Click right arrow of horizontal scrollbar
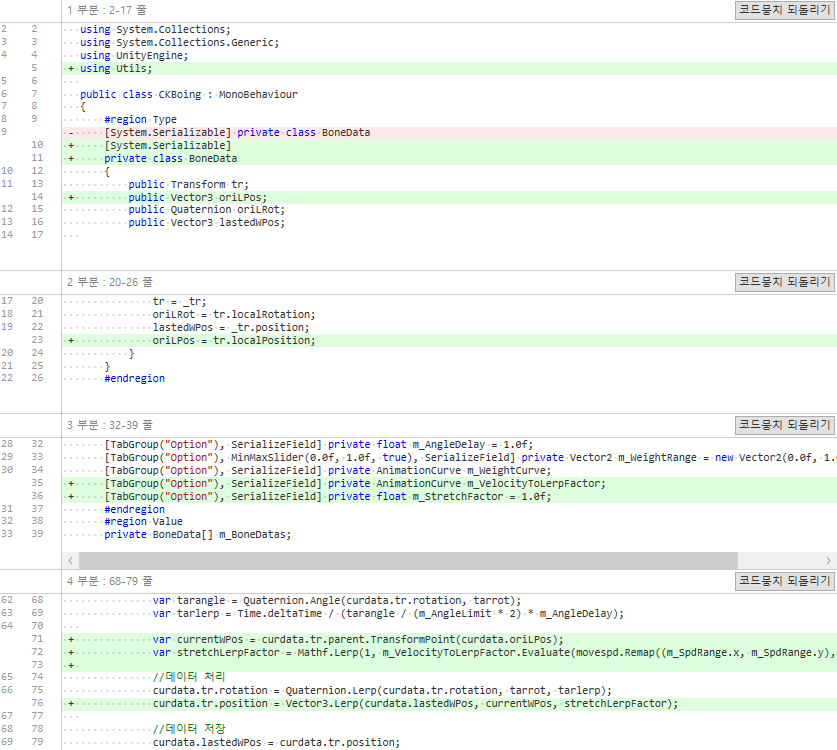The image size is (837, 750). (x=828, y=560)
